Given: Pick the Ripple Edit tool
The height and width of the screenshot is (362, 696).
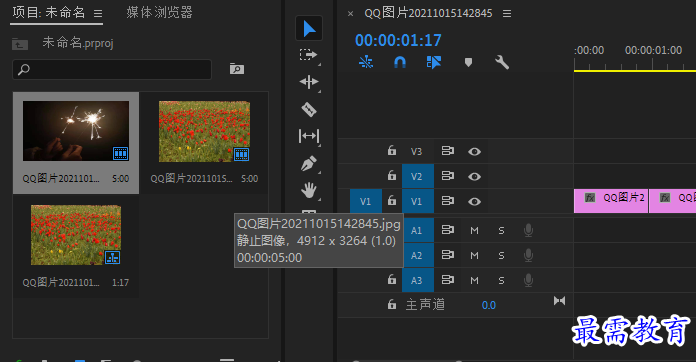Looking at the screenshot, I should click(309, 82).
